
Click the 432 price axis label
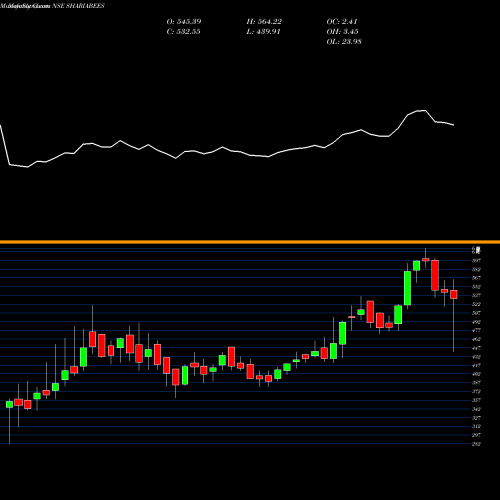[x=476, y=356]
